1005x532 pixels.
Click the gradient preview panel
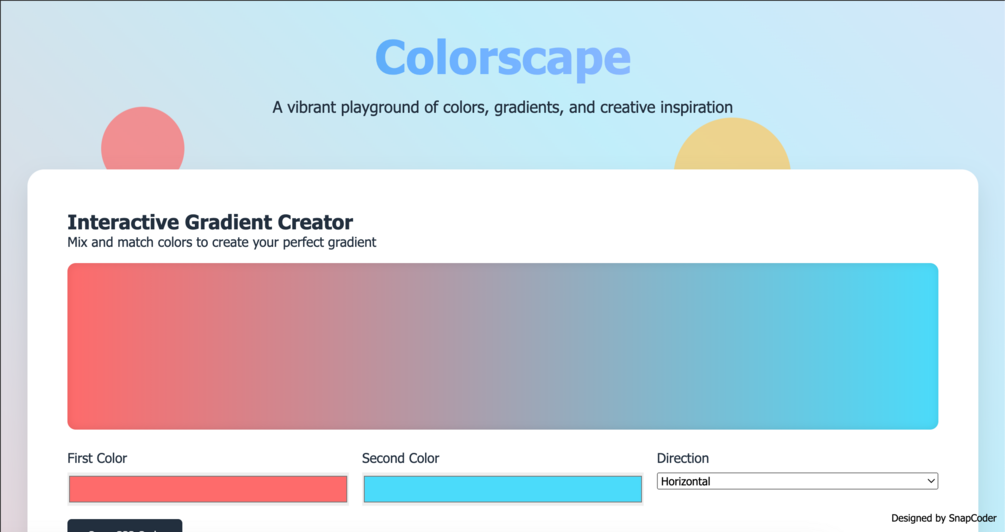[502, 346]
